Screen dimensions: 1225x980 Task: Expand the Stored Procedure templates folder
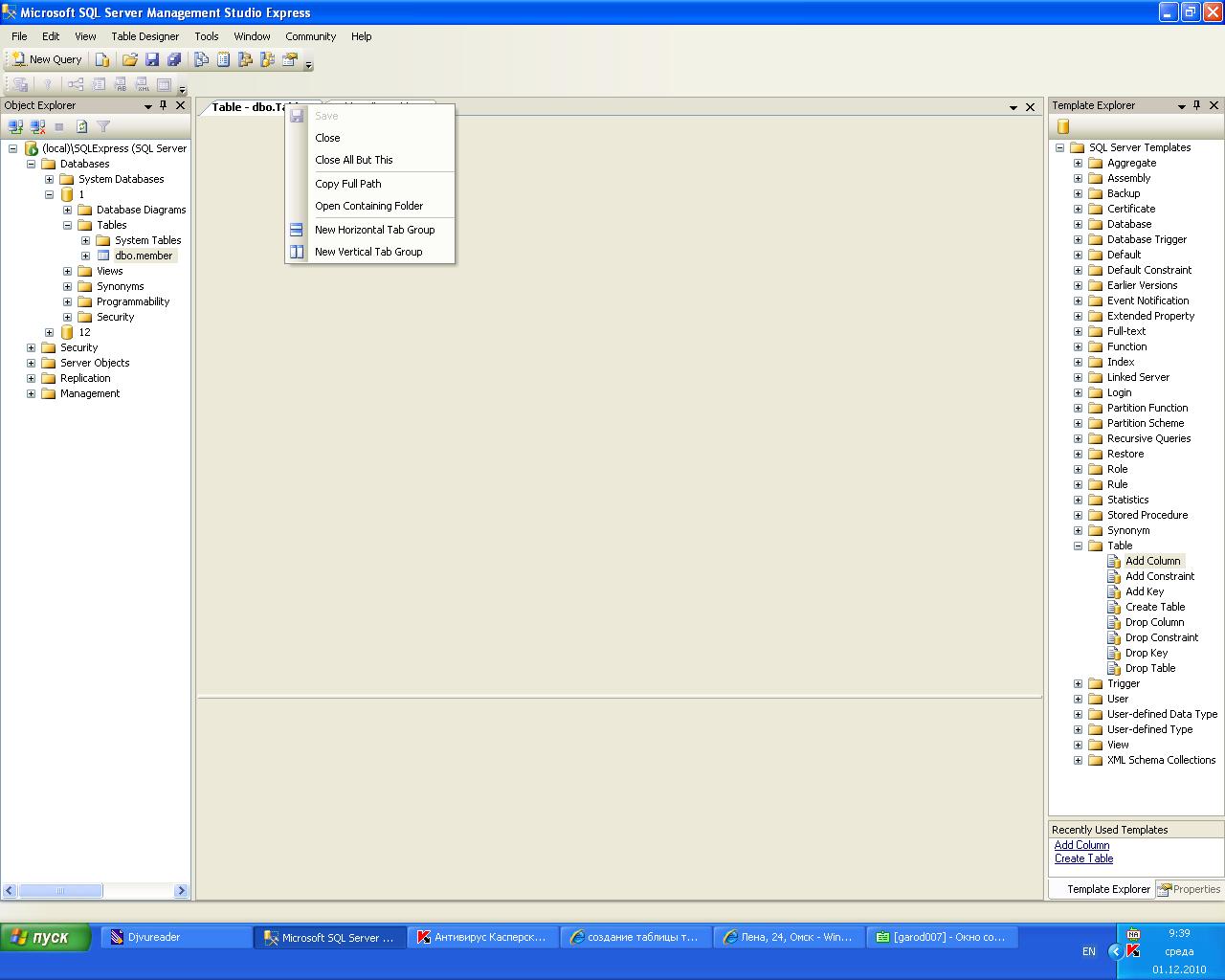(x=1078, y=515)
